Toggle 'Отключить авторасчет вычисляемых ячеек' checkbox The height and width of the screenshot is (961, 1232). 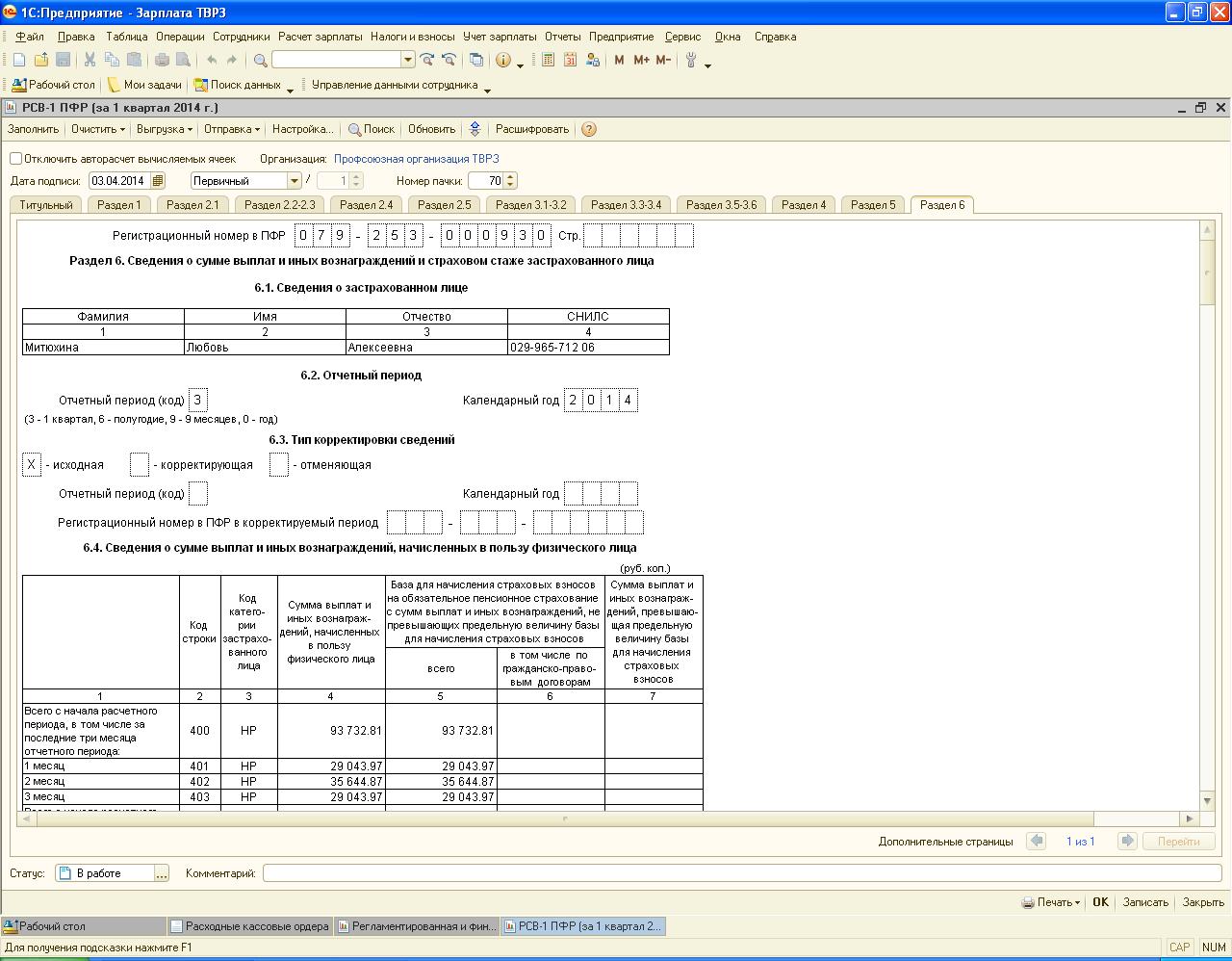16,159
